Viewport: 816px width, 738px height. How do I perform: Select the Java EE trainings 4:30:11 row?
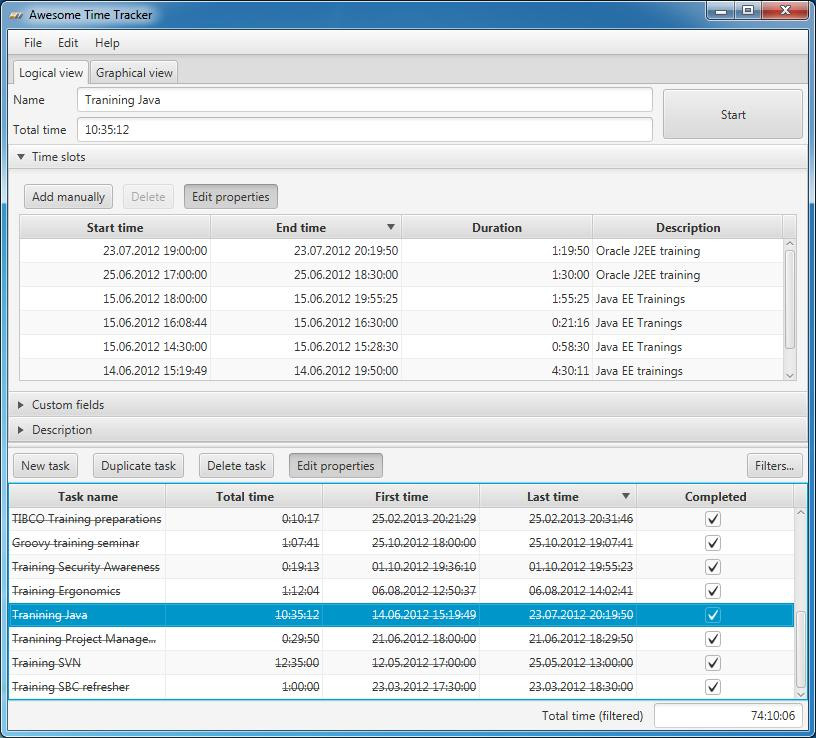point(401,370)
